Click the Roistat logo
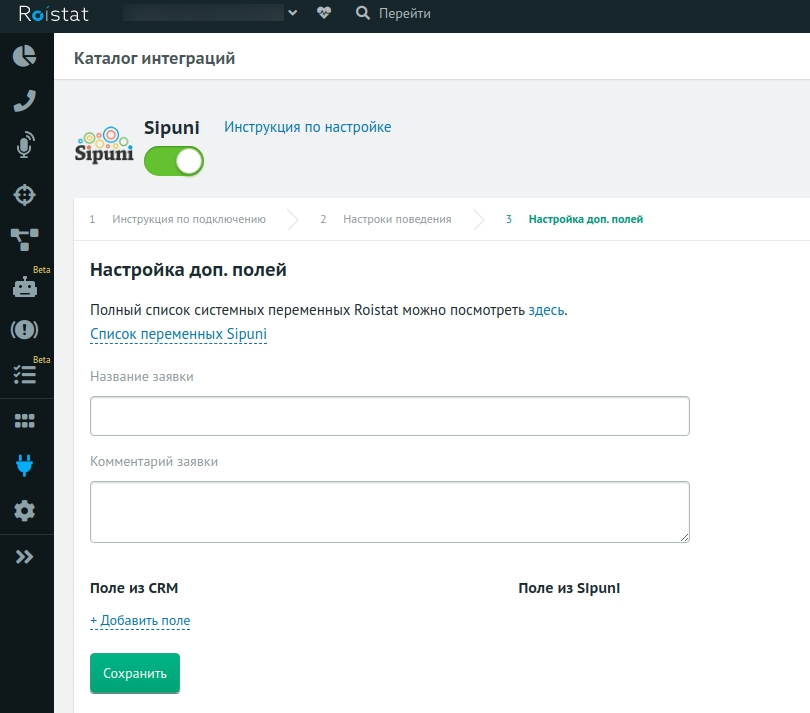Screen dimensions: 810x713 [x=54, y=14]
